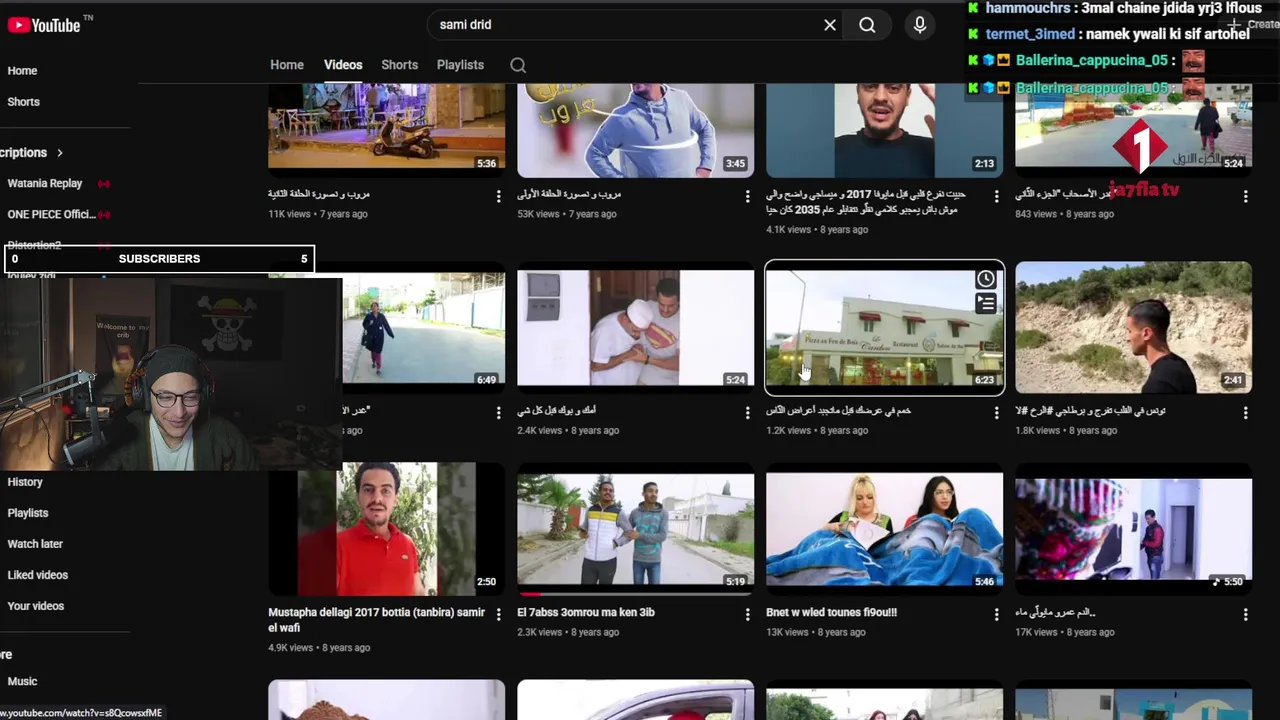Add 6:23 video to queue

point(986,303)
